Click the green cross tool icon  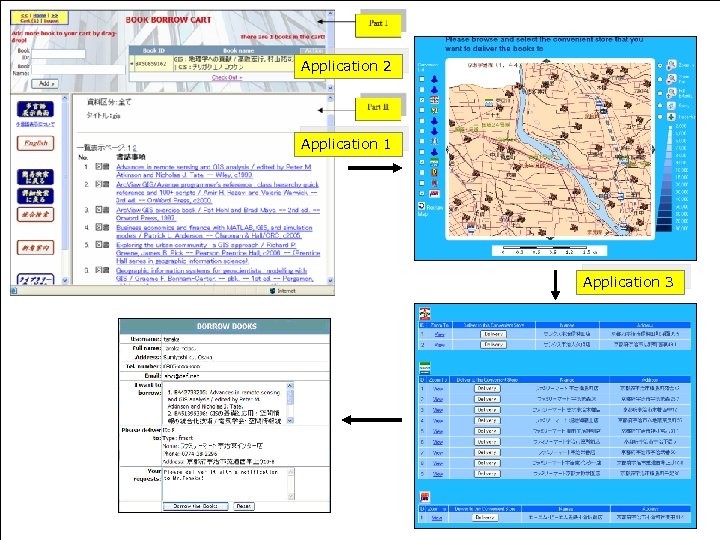(671, 117)
